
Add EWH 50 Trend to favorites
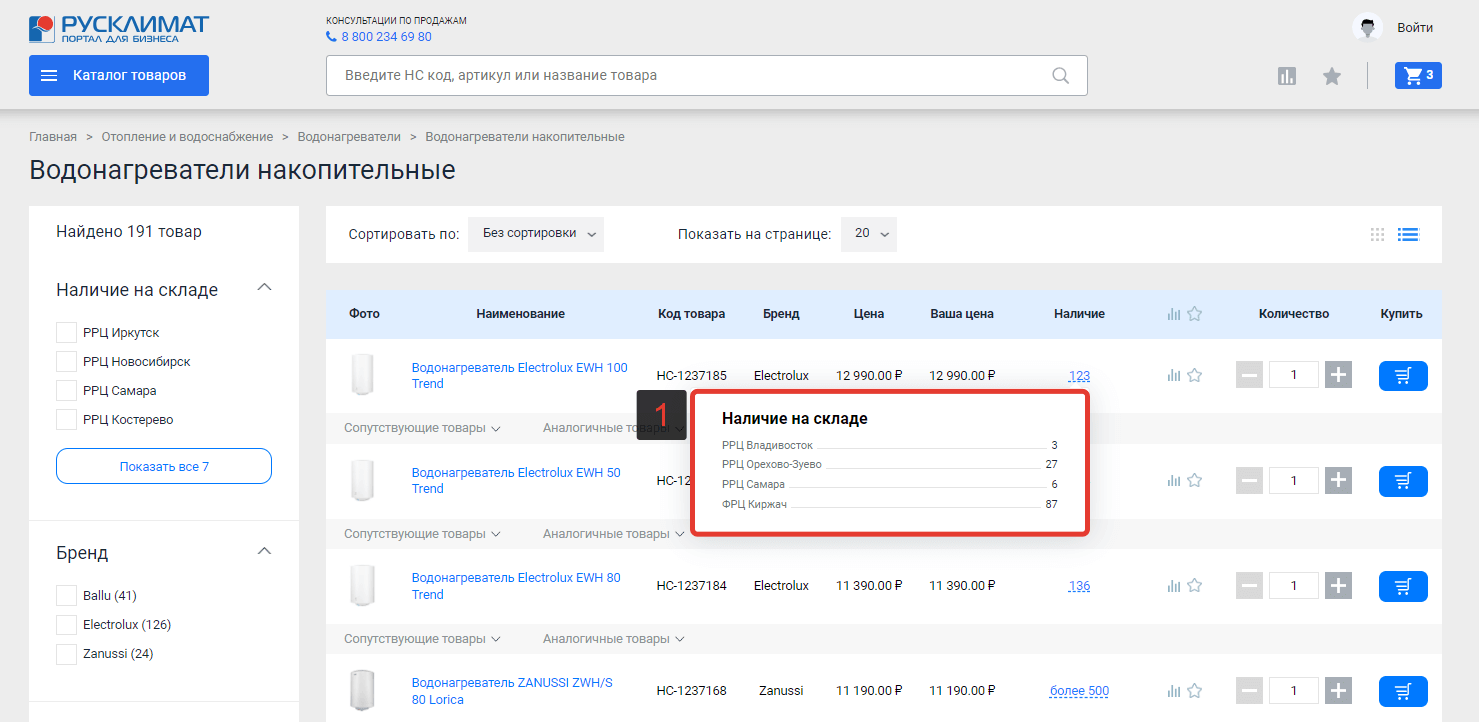pos(1194,481)
